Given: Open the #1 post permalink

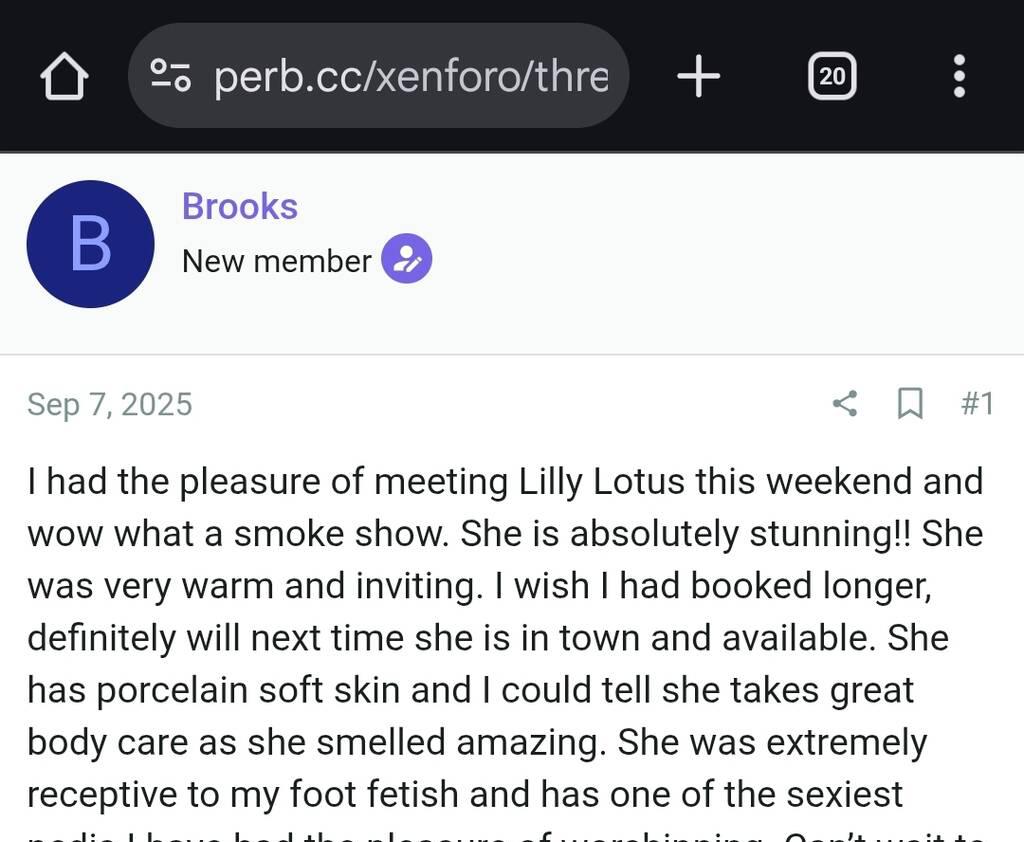Looking at the screenshot, I should pyautogui.click(x=977, y=404).
